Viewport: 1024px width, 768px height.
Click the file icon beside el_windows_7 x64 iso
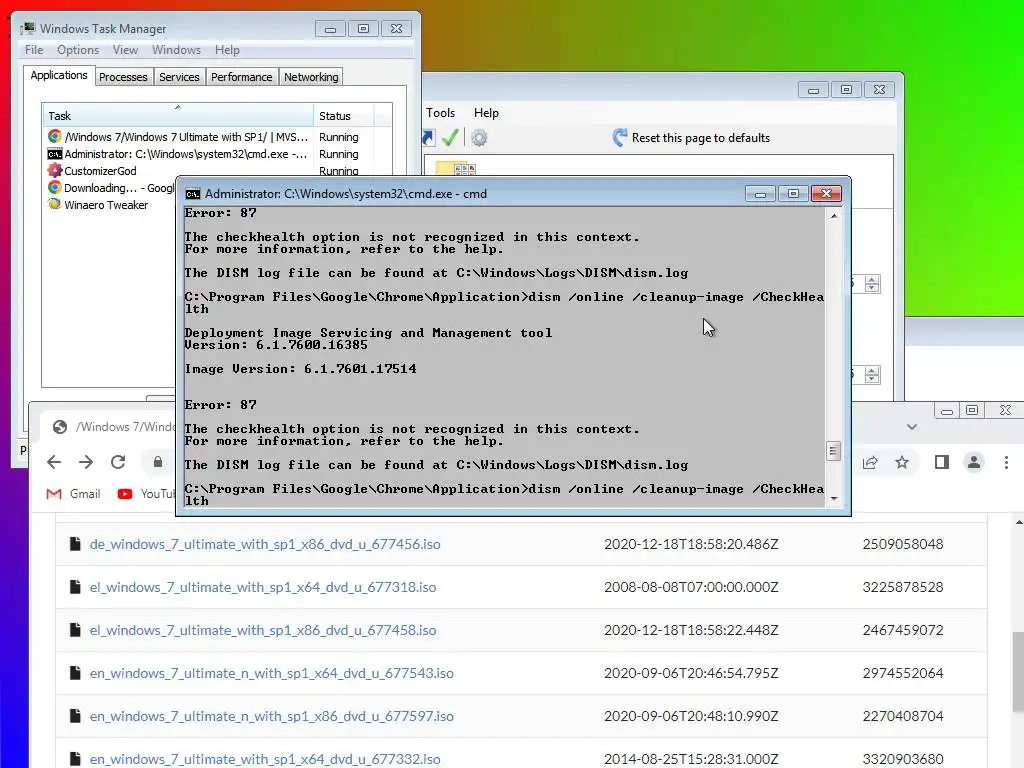75,586
